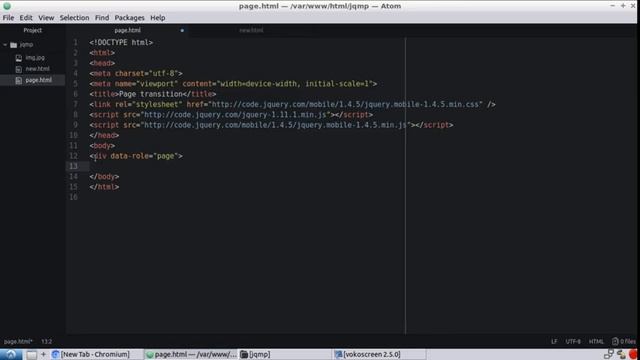Image resolution: width=640 pixels, height=360 pixels.
Task: Click the Atom window icon in title bar
Action: pos(7,6)
